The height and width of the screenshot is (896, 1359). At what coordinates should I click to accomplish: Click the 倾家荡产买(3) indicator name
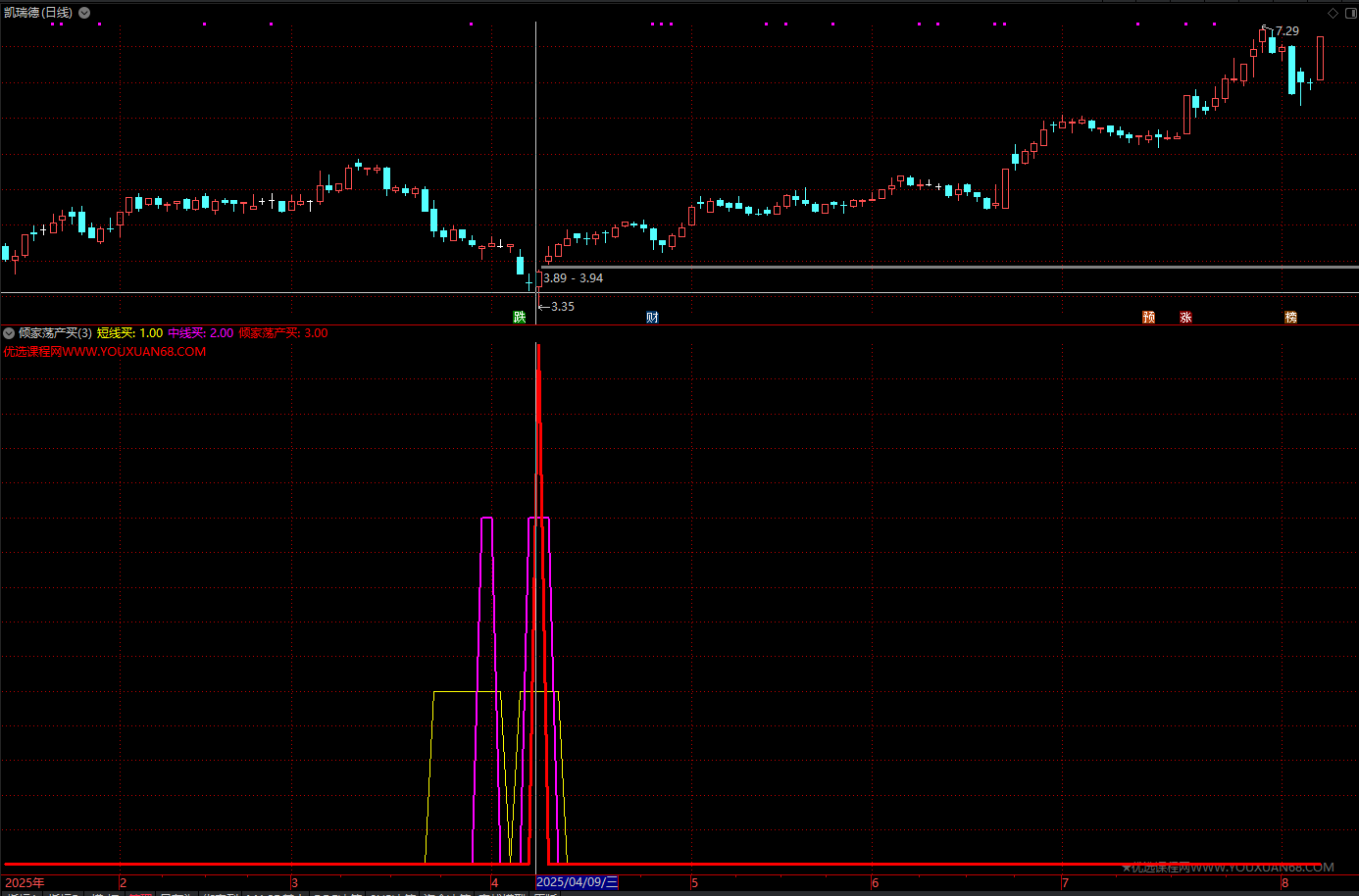[55, 333]
